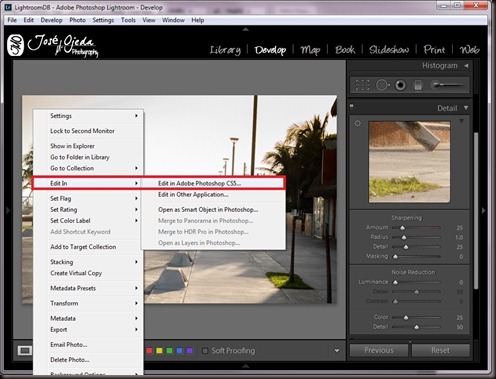Click the Sharpening Amount value 25
The width and height of the screenshot is (496, 379).
[460, 228]
